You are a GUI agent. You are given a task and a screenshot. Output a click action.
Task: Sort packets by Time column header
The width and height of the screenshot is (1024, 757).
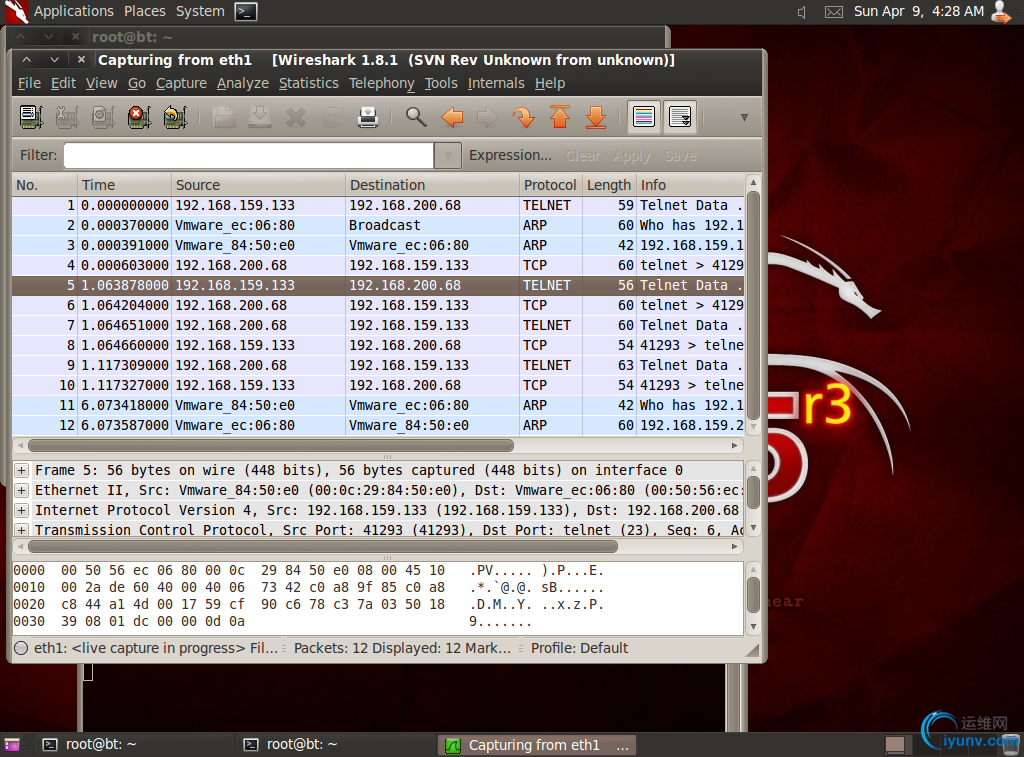point(124,185)
